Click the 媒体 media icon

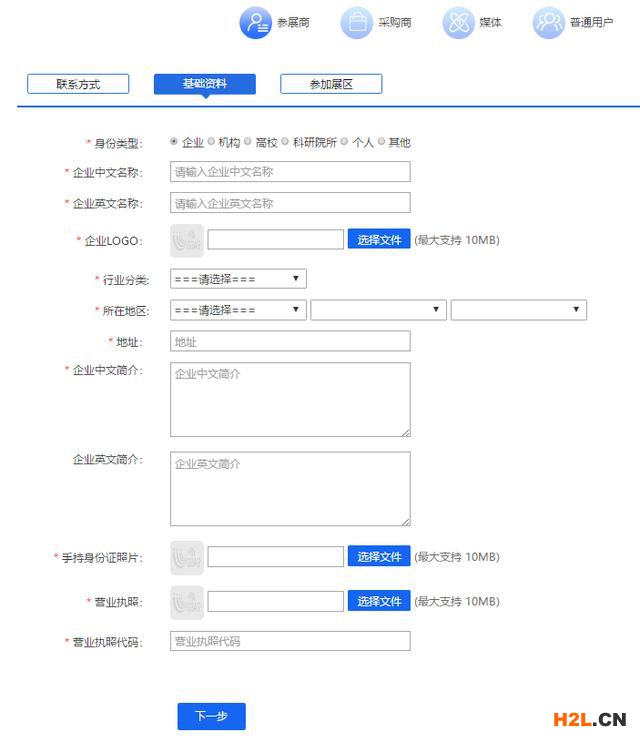point(458,22)
